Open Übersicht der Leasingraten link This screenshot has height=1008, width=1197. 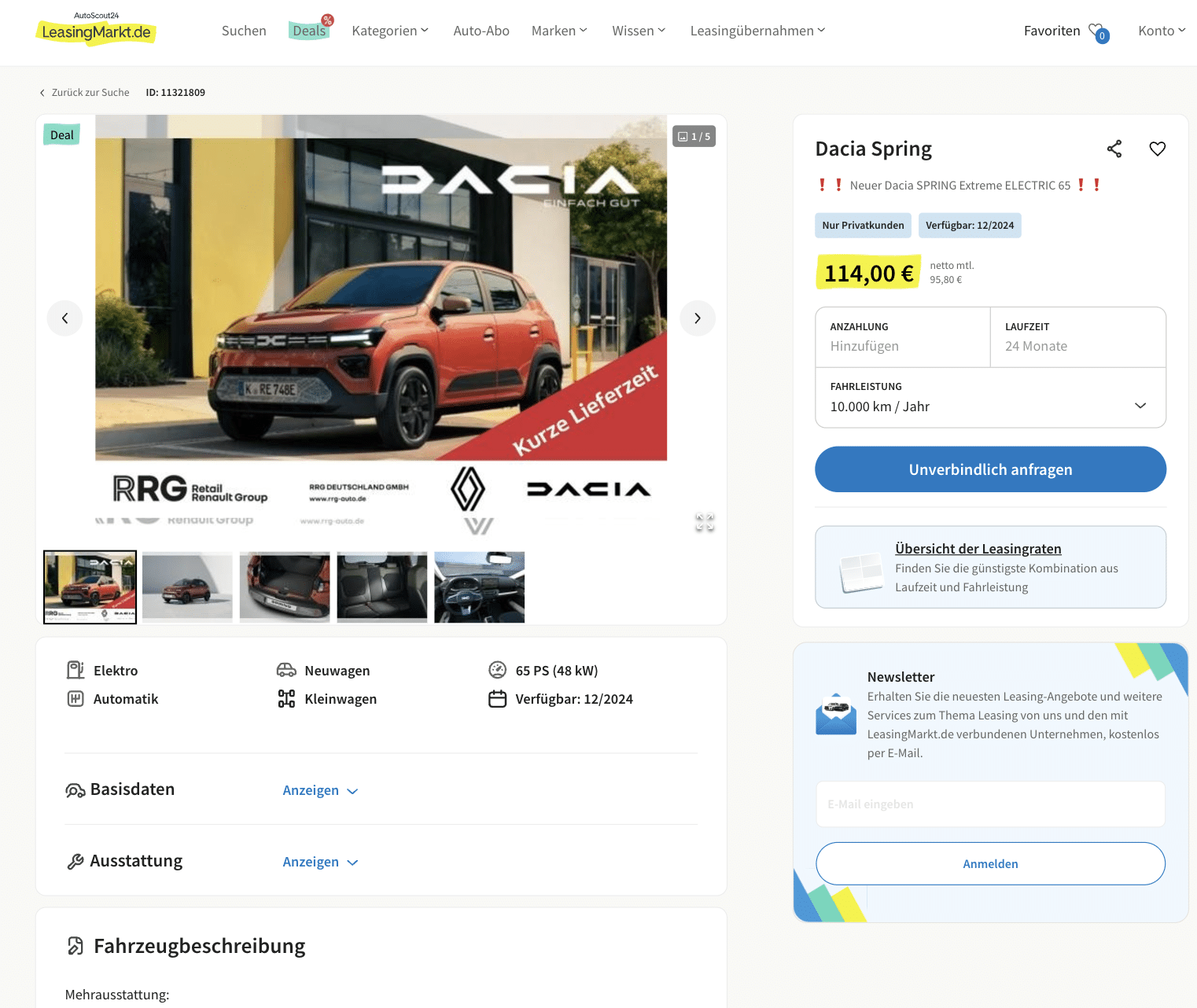[x=978, y=549]
